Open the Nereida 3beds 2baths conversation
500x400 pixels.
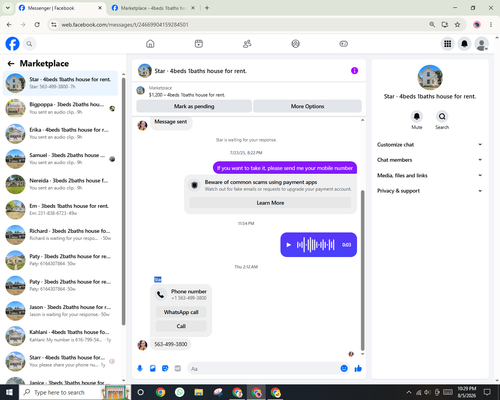tap(60, 184)
